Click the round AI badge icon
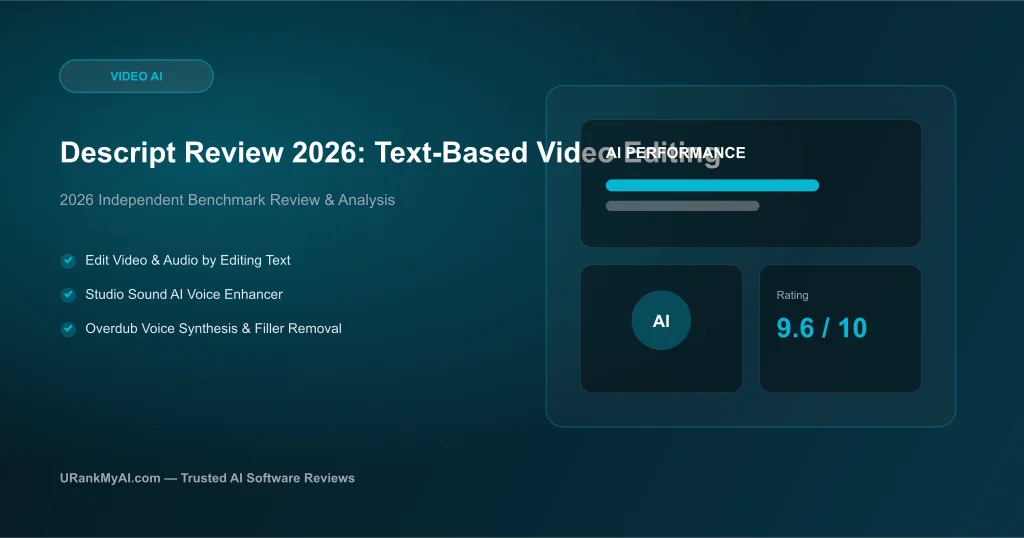The height and width of the screenshot is (538, 1024). pyautogui.click(x=661, y=321)
